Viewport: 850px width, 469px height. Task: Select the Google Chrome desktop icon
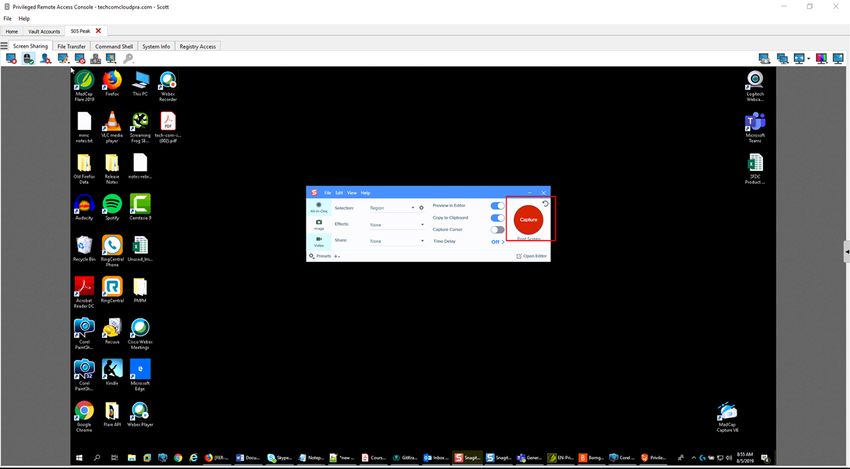pyautogui.click(x=84, y=416)
